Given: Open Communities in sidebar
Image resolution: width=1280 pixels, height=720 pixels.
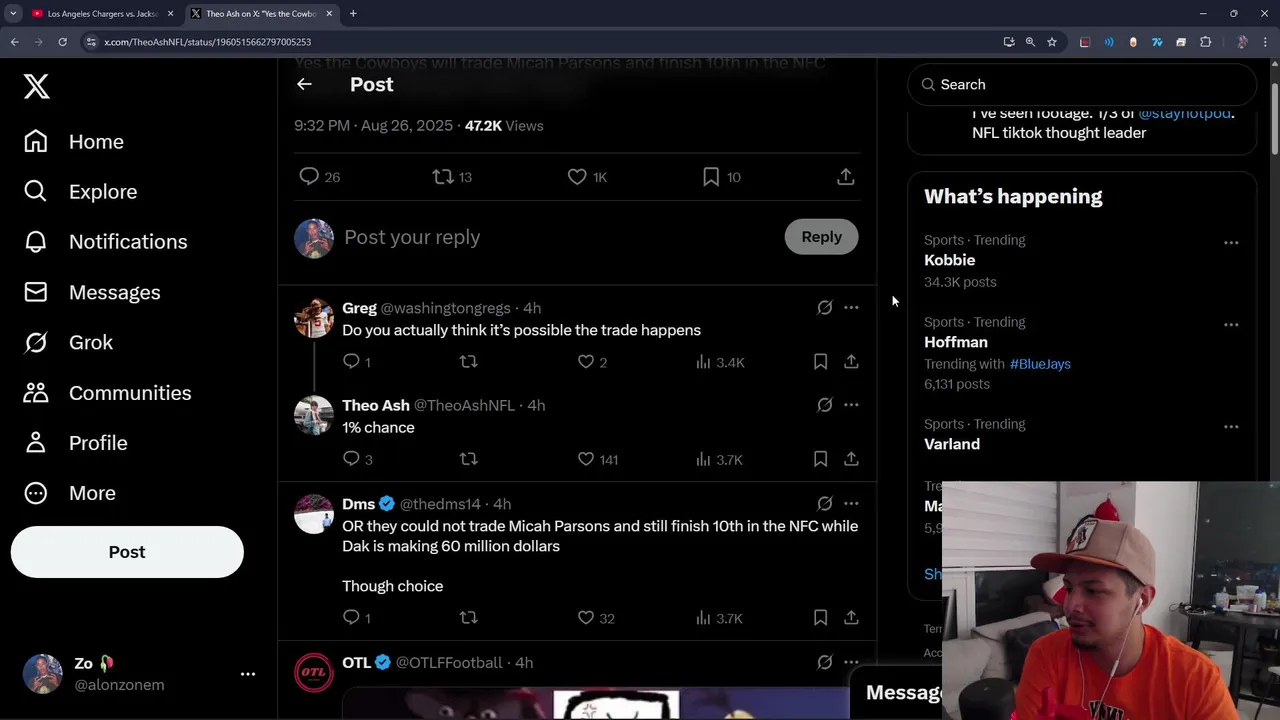Looking at the screenshot, I should click(107, 393).
